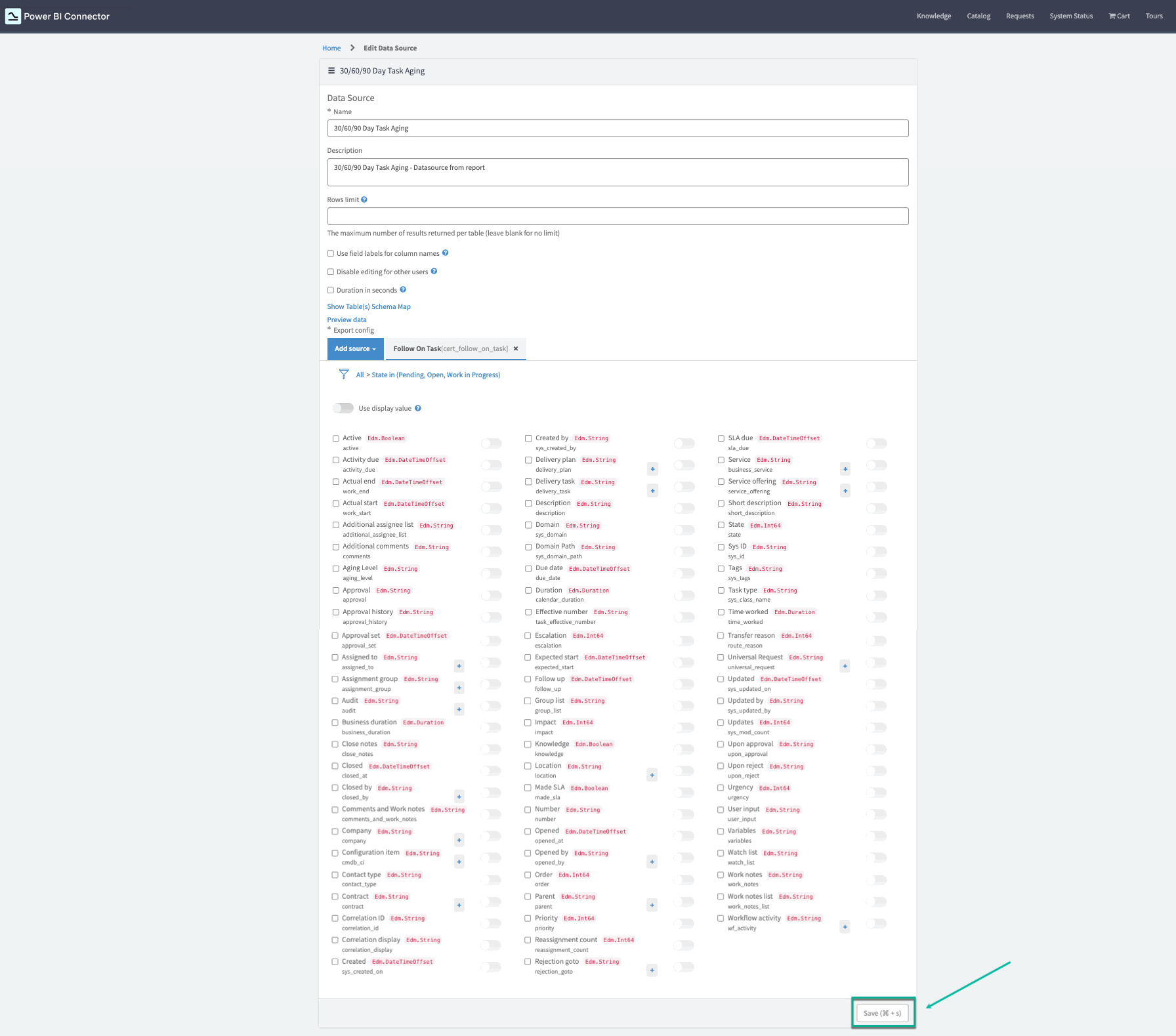Click the Power BI Connector logo
Screen dimensions: 1176x1036
tap(59, 16)
